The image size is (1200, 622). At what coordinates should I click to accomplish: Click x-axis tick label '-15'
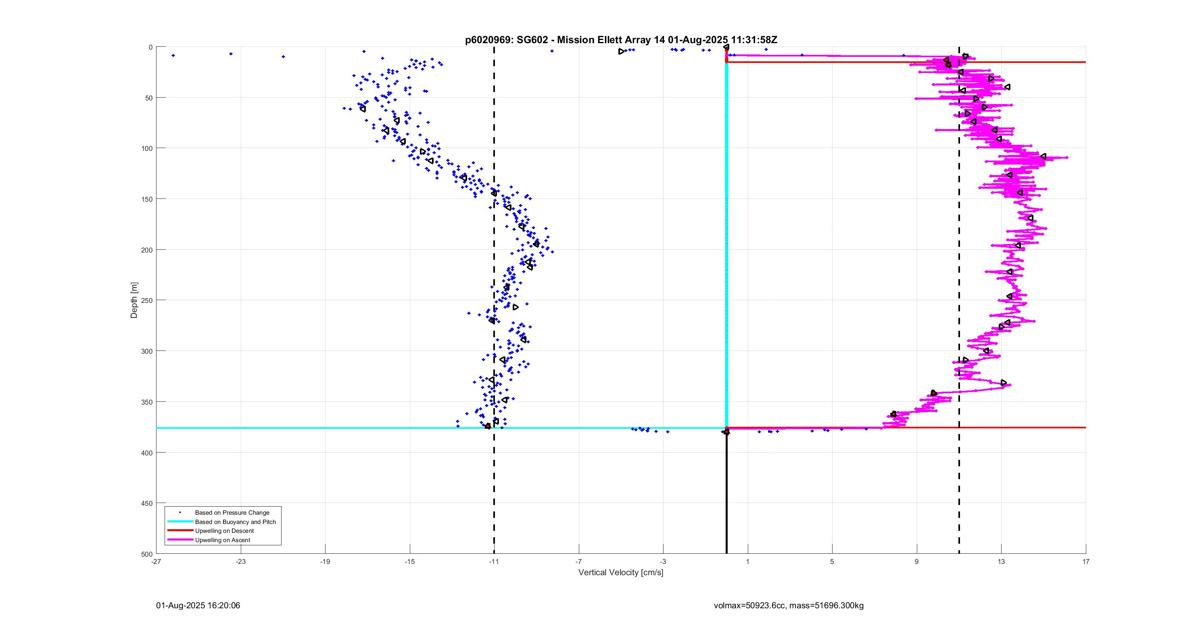point(409,561)
